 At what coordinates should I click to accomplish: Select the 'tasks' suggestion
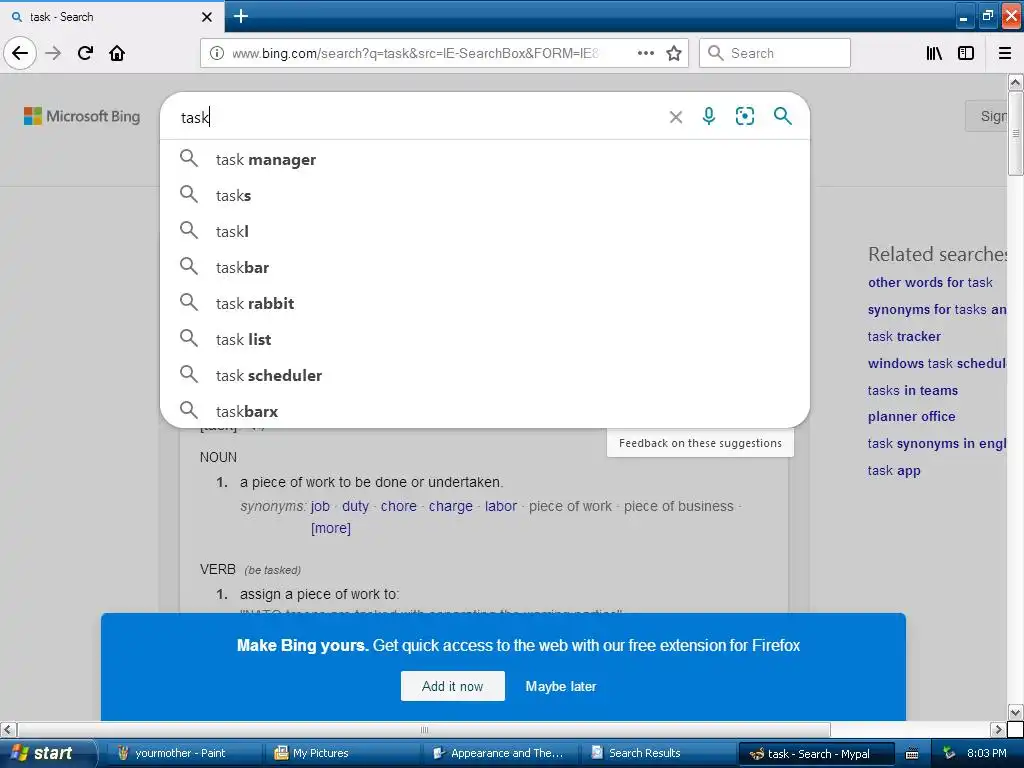[x=485, y=195]
